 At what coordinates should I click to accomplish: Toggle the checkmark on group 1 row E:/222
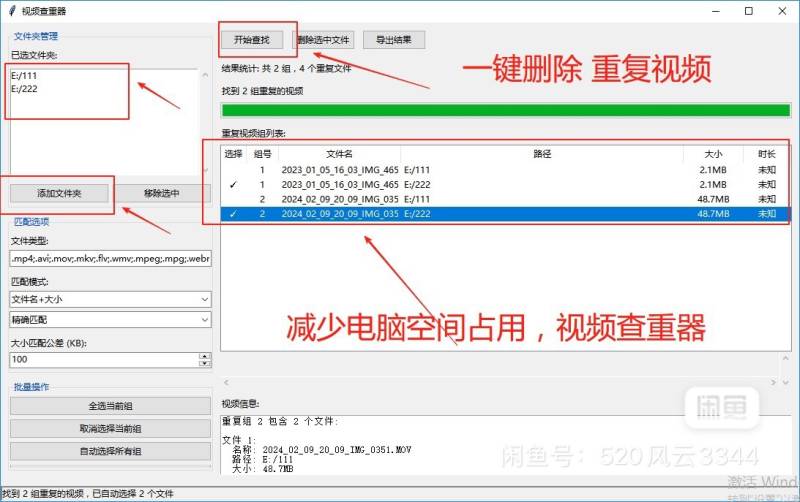point(233,185)
